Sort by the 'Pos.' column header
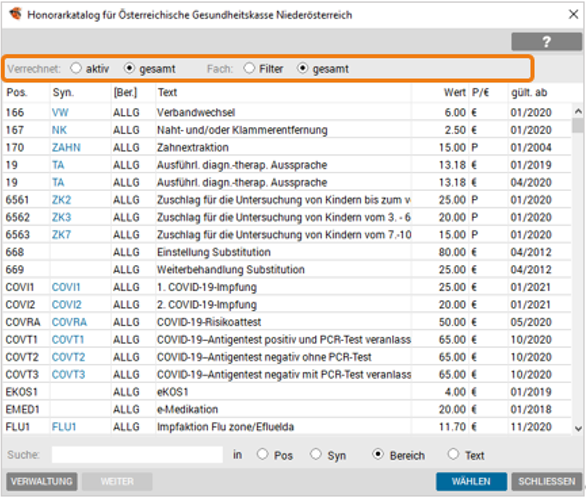587x498 pixels. click(x=17, y=92)
